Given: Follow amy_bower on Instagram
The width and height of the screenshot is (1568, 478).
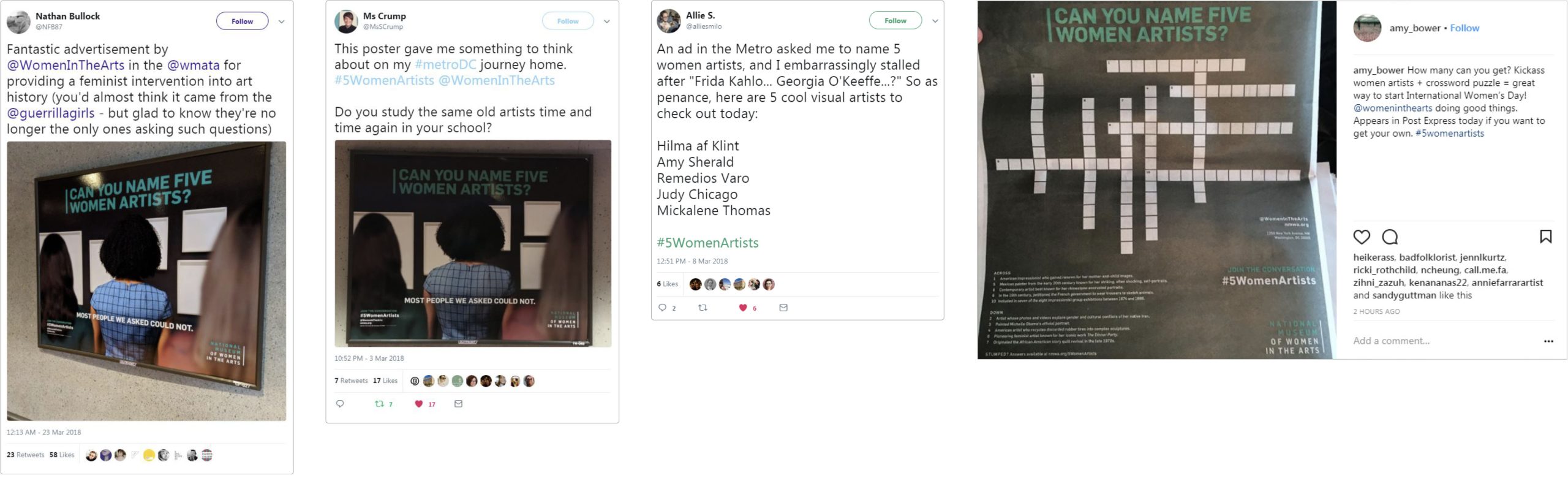Looking at the screenshot, I should tap(1464, 28).
